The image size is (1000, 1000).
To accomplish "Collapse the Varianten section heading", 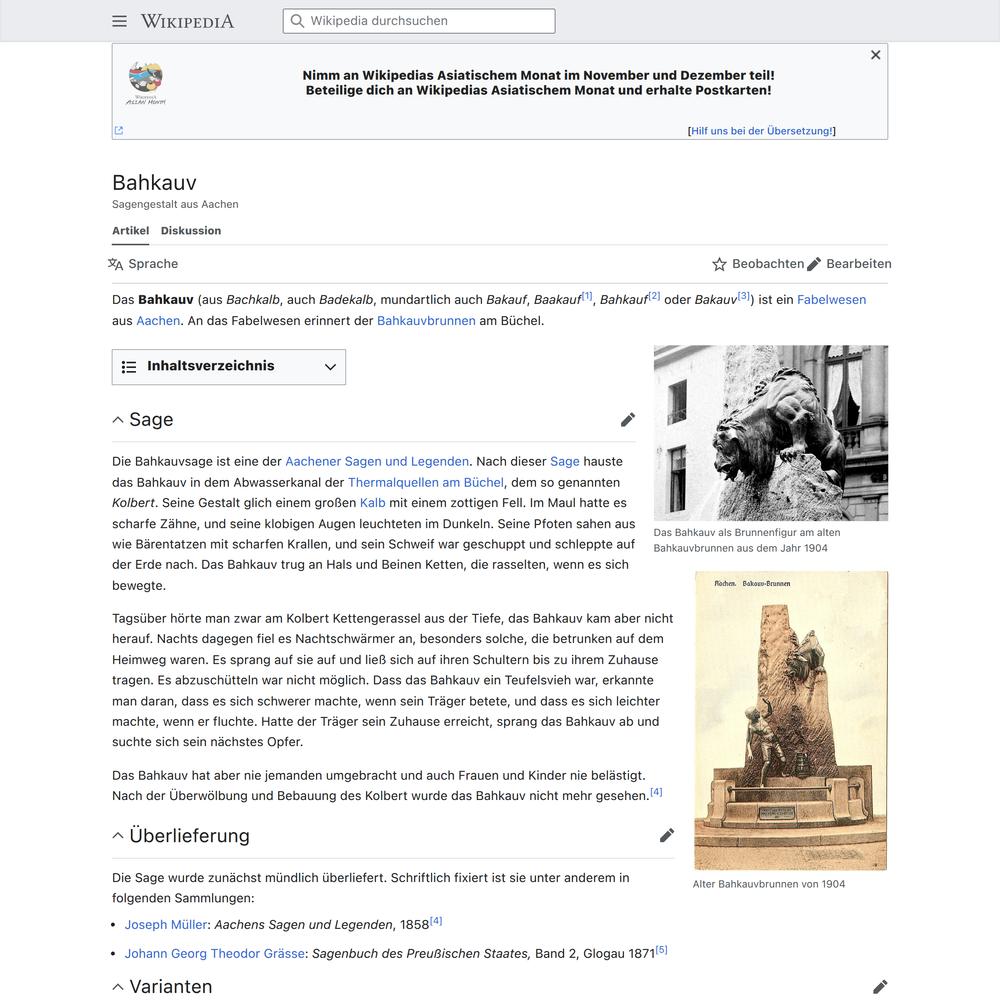I will click(x=118, y=987).
